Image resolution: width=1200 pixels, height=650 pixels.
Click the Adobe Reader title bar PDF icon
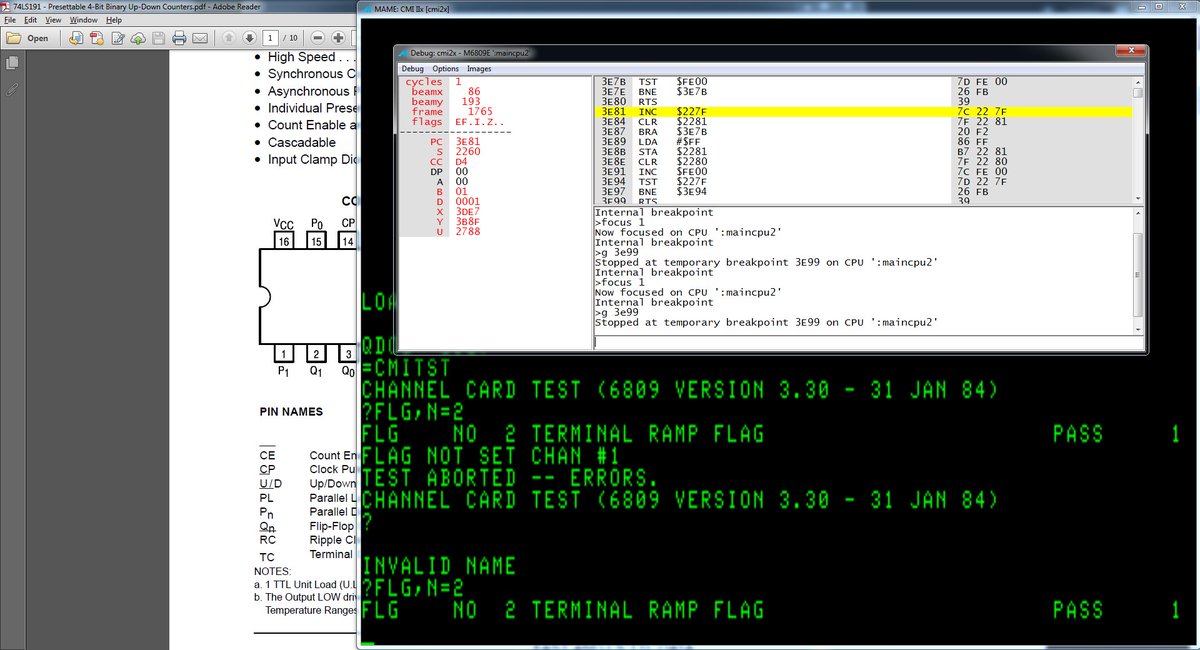(6, 6)
